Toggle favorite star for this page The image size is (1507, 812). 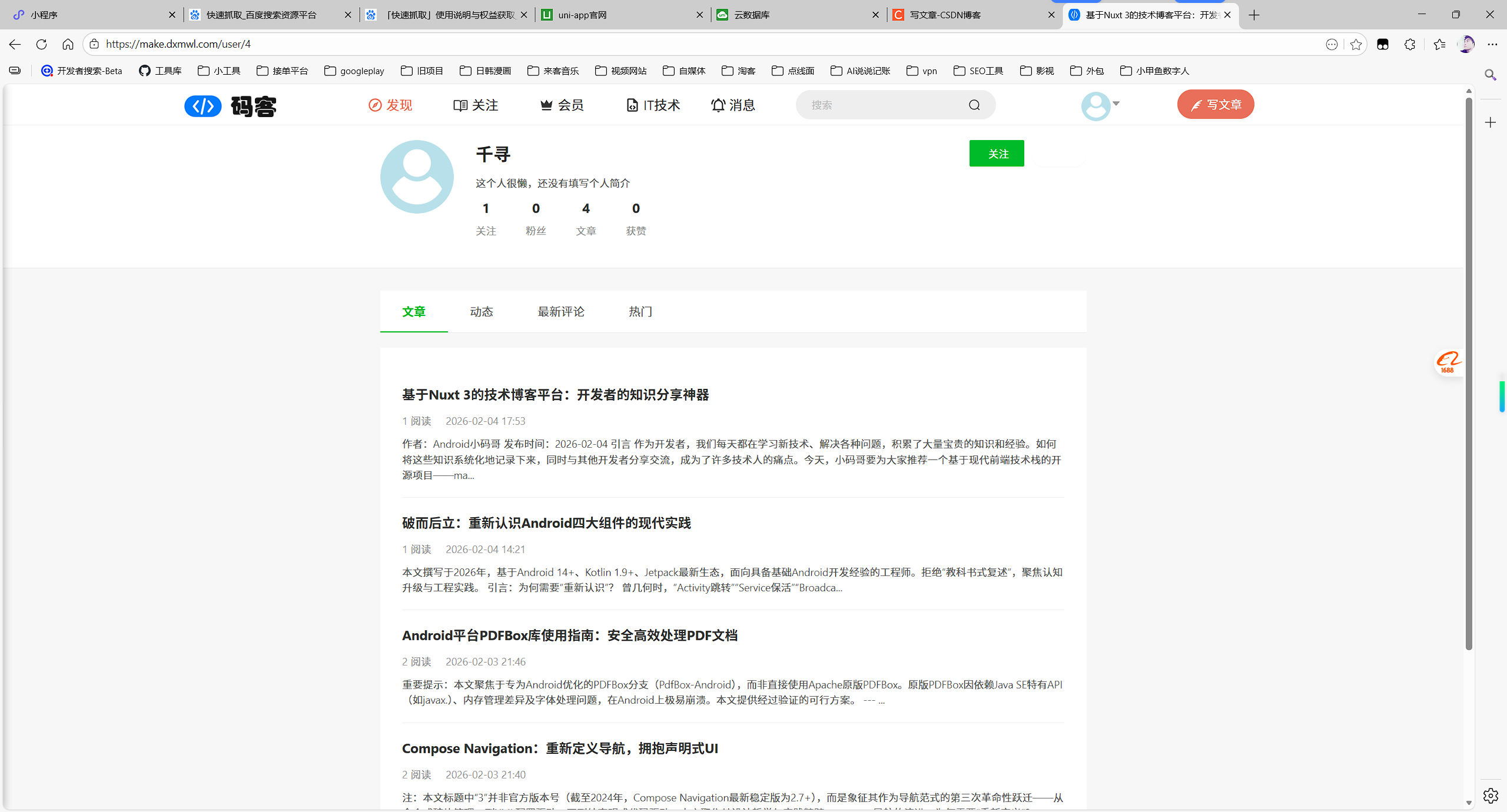(1356, 44)
